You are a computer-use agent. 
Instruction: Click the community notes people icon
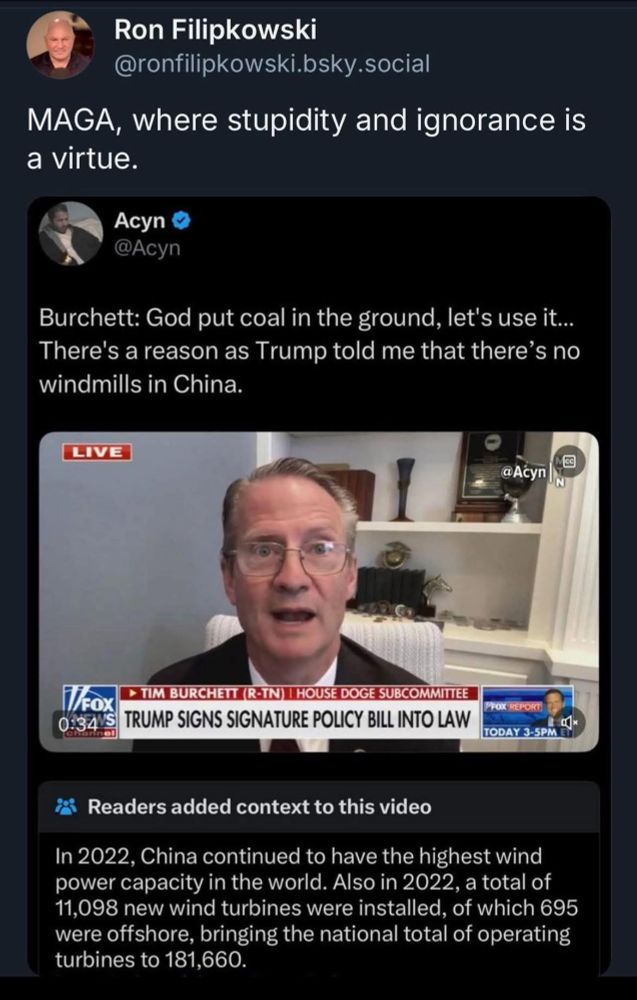[66, 807]
